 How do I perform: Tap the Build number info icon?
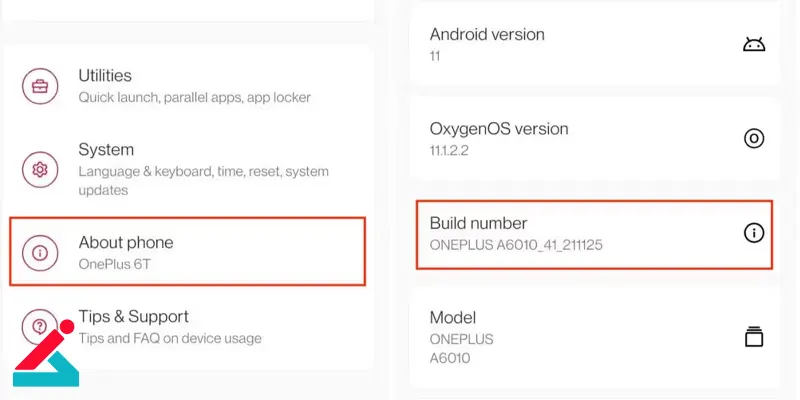754,233
